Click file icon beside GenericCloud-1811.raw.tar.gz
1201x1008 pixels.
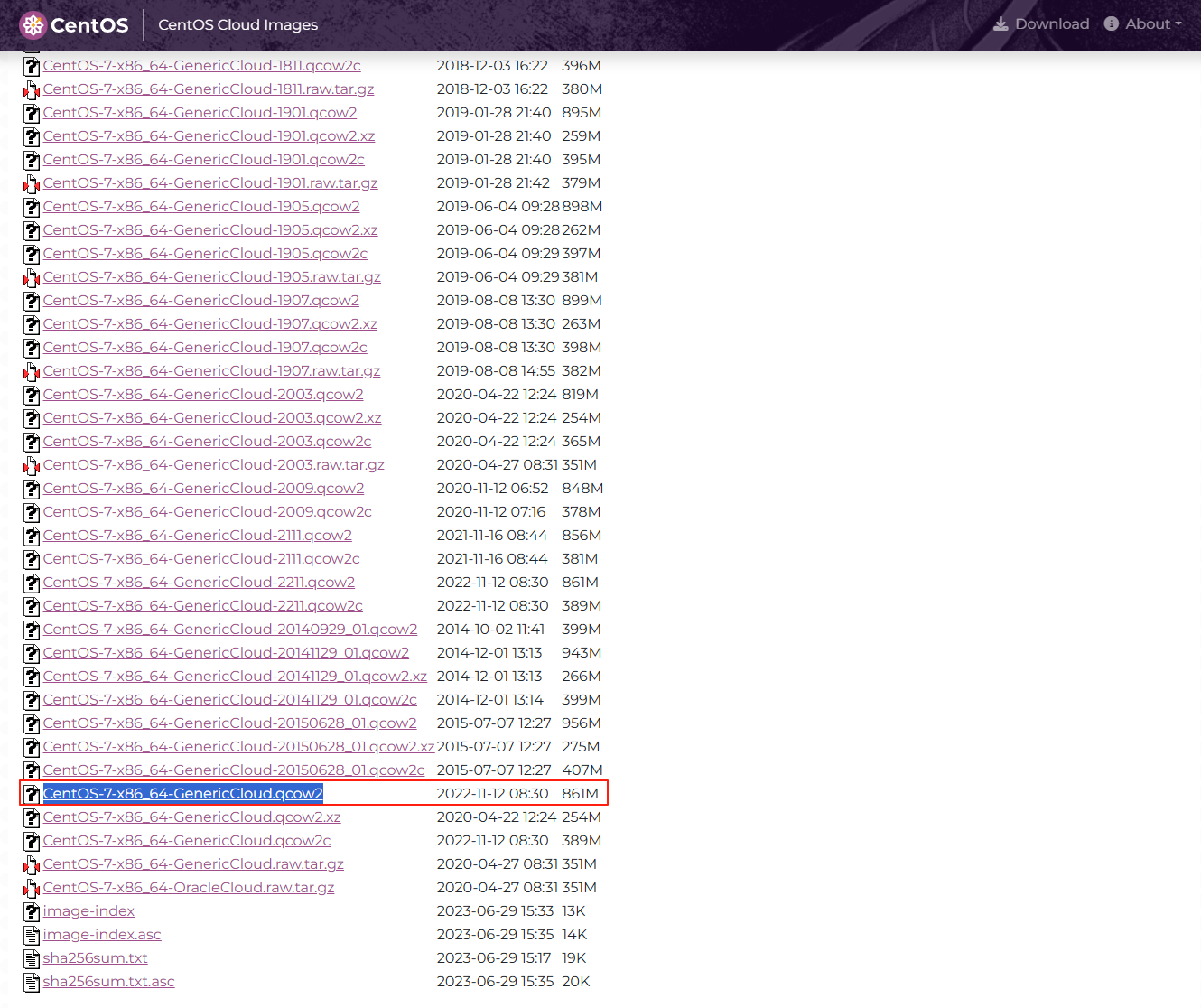point(32,89)
